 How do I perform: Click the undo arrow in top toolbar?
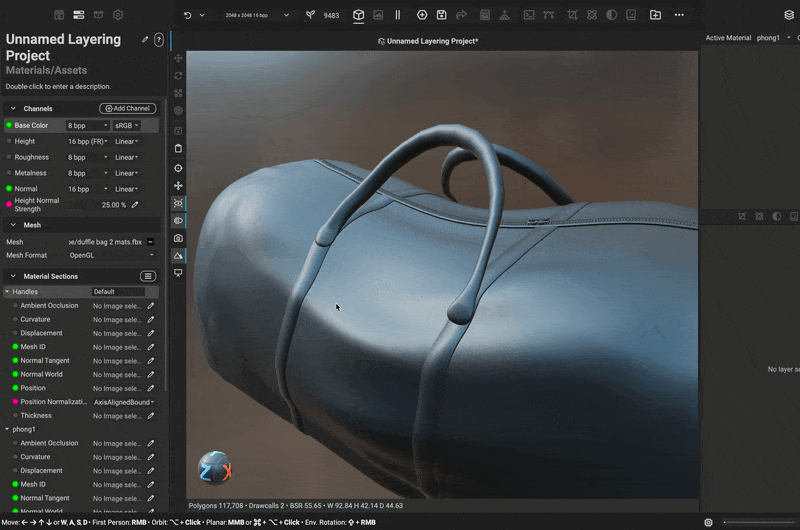pyautogui.click(x=187, y=15)
